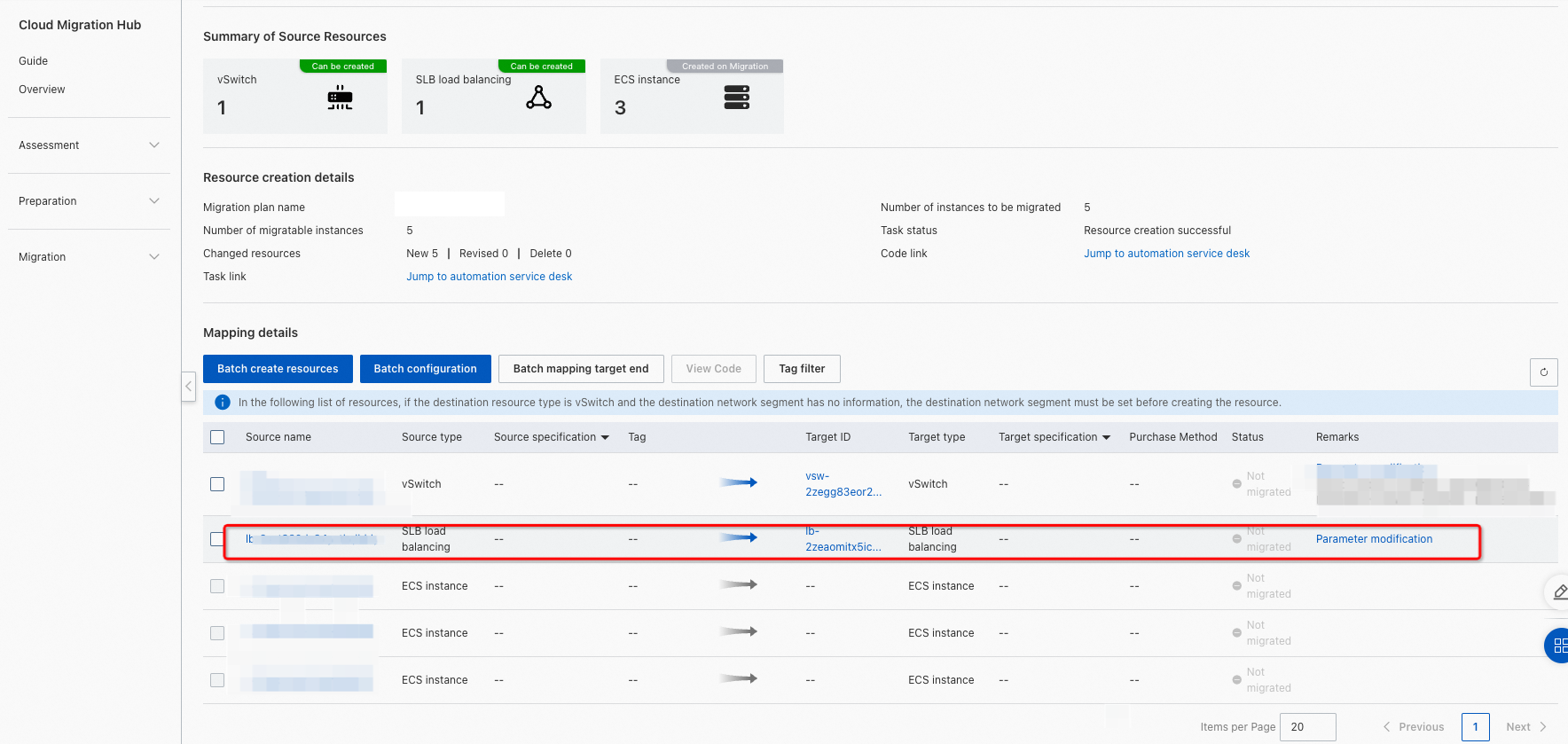Screen dimensions: 1568x744
Task: Click Batch create resources button
Action: [x=278, y=369]
